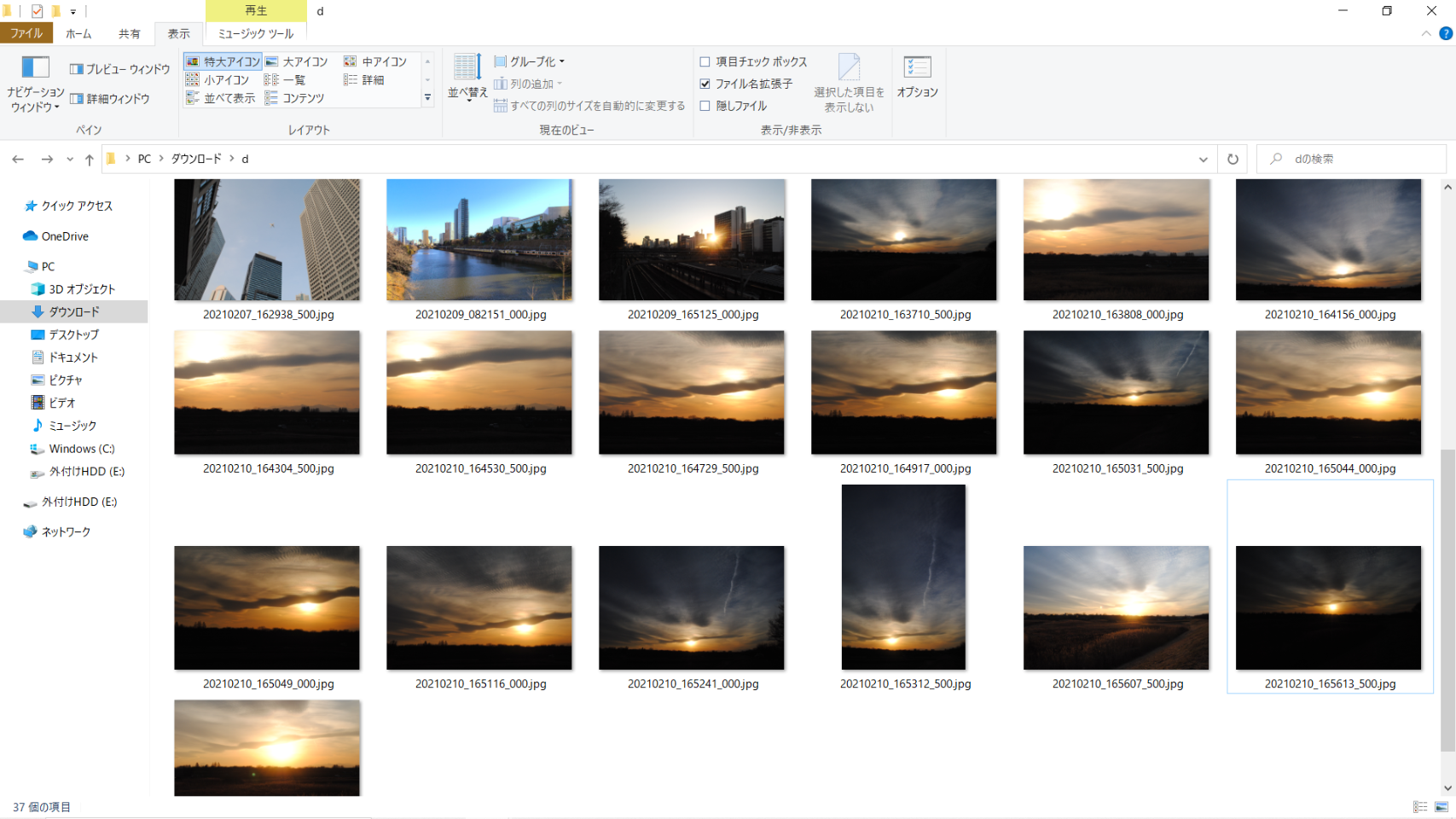Click the Sort by (並べ替え) icon
1456x819 pixels.
[467, 77]
